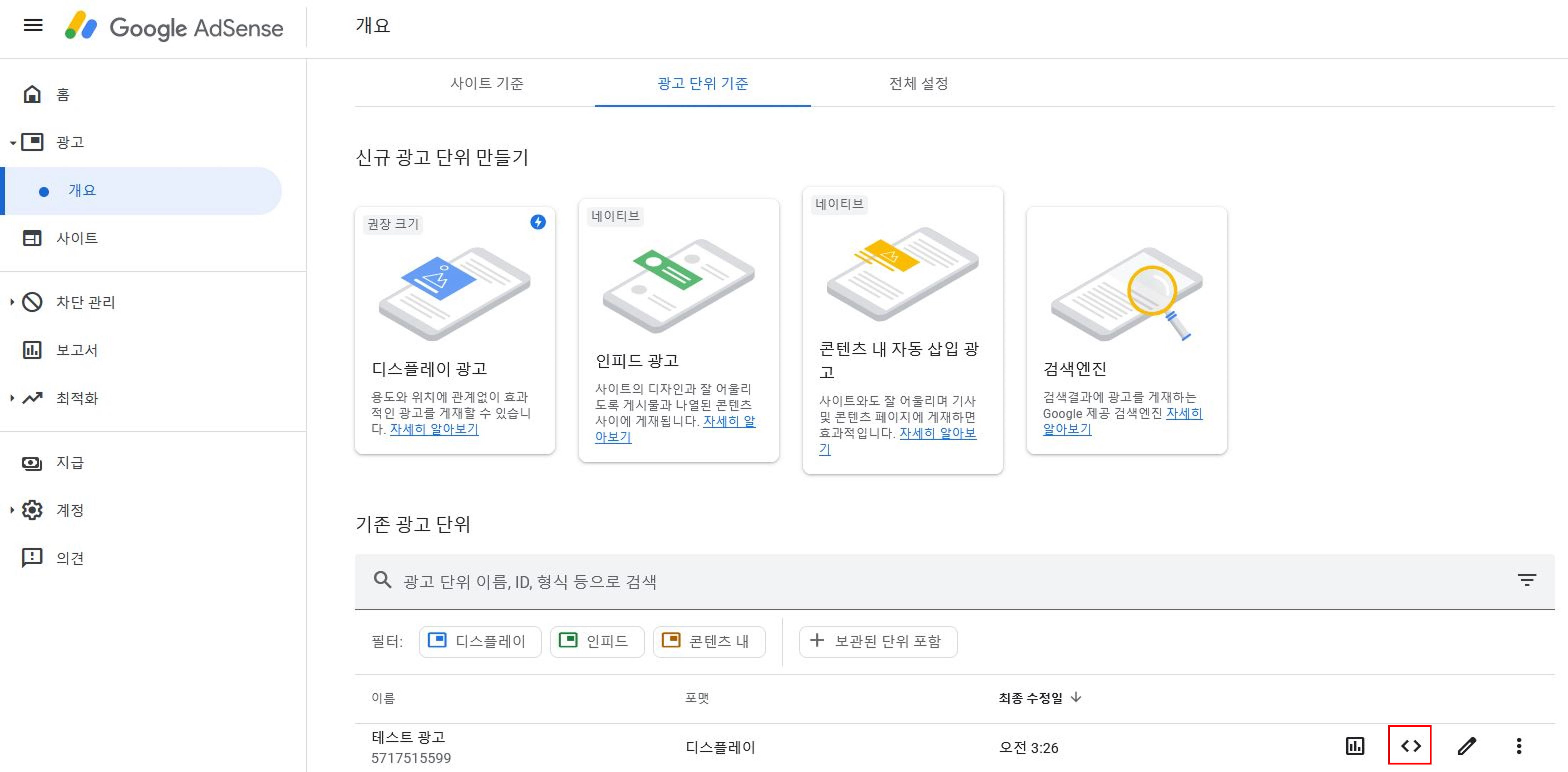Go to 홈 in the sidebar
The image size is (1568, 772).
[63, 94]
